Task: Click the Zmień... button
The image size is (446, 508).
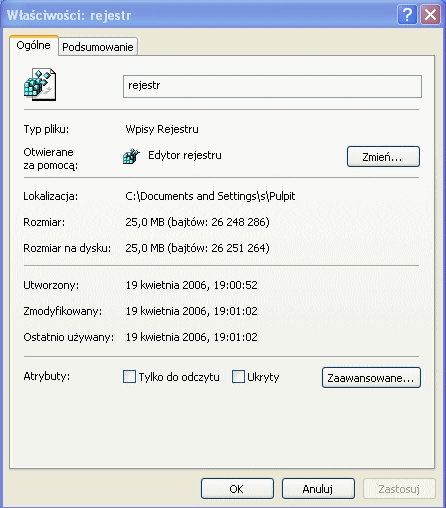Action: 383,156
